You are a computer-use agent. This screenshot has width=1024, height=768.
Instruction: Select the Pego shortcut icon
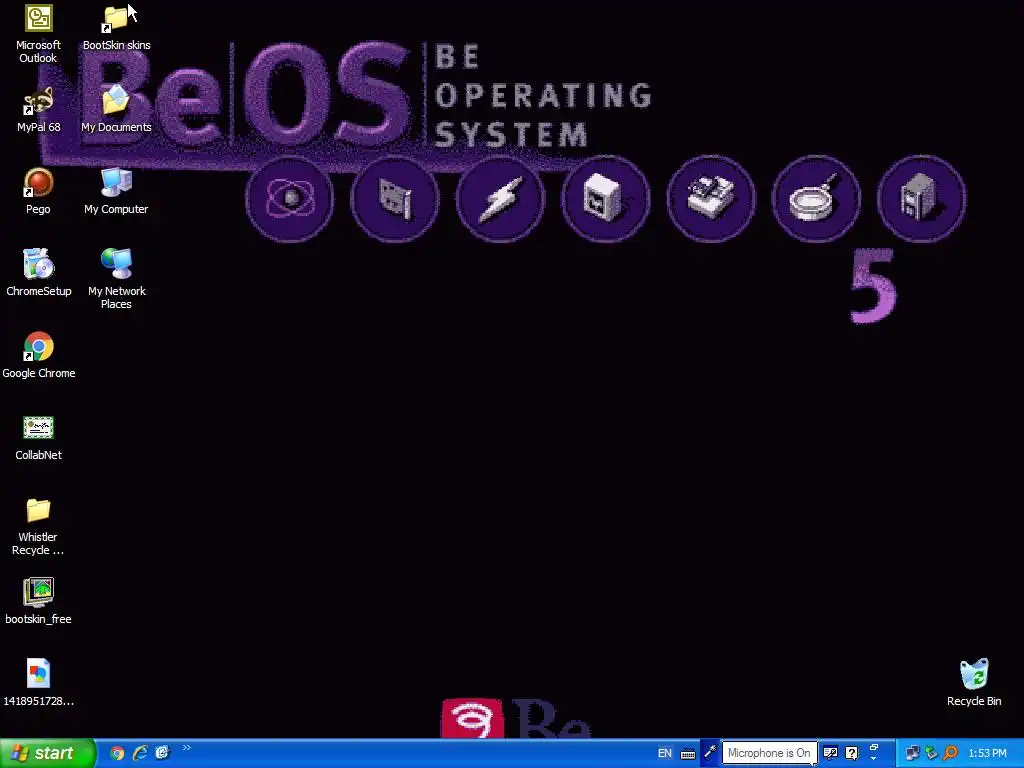39,192
